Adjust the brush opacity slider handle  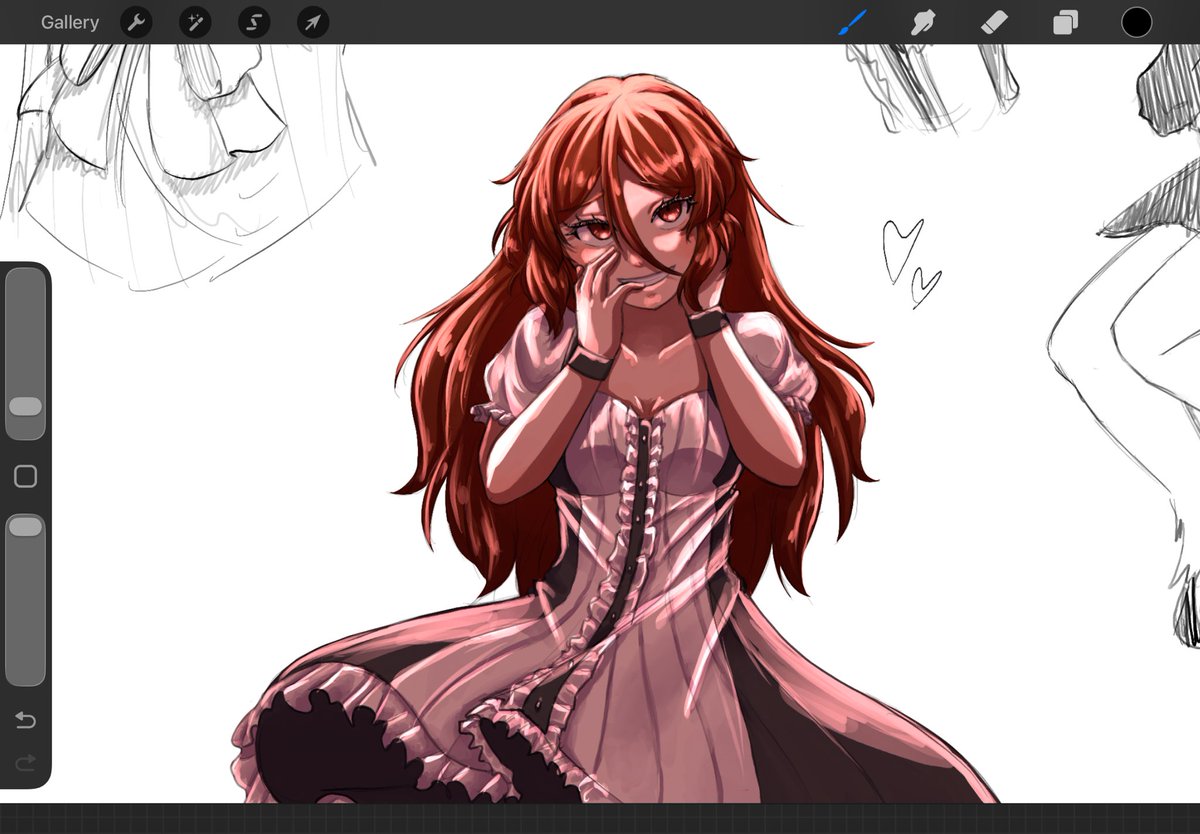25,526
